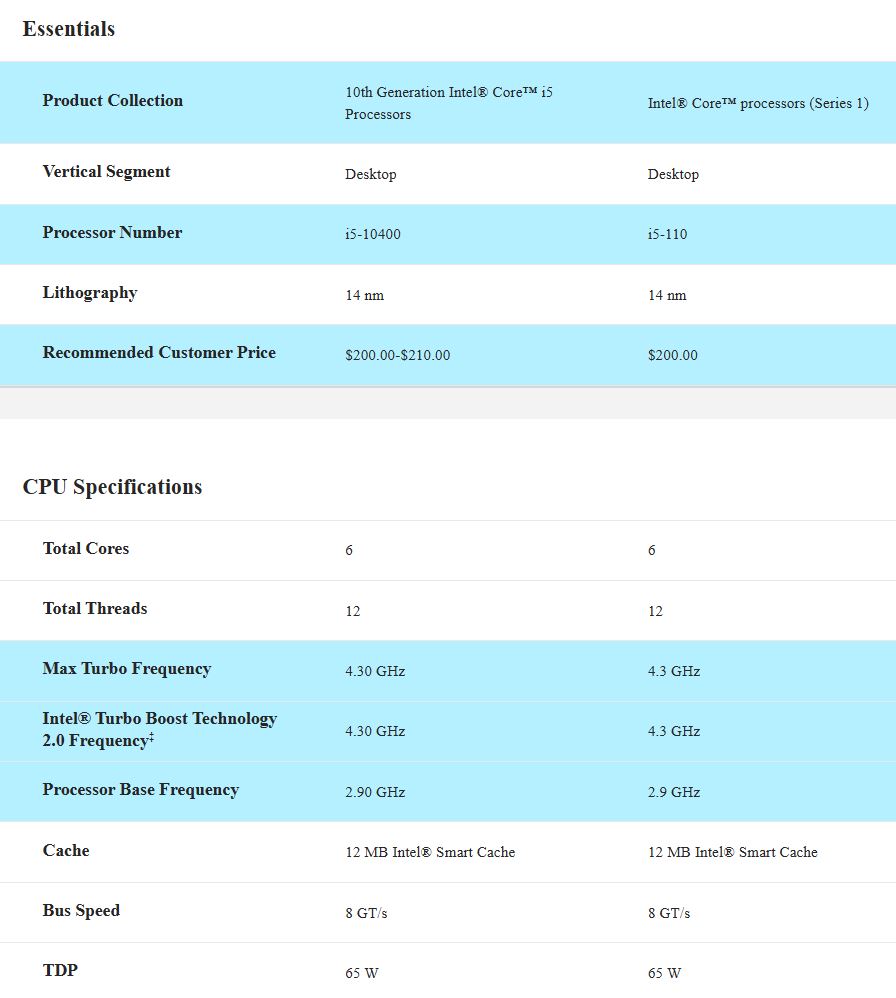The height and width of the screenshot is (998, 896).
Task: Click the Lithography row label
Action: pos(90,293)
